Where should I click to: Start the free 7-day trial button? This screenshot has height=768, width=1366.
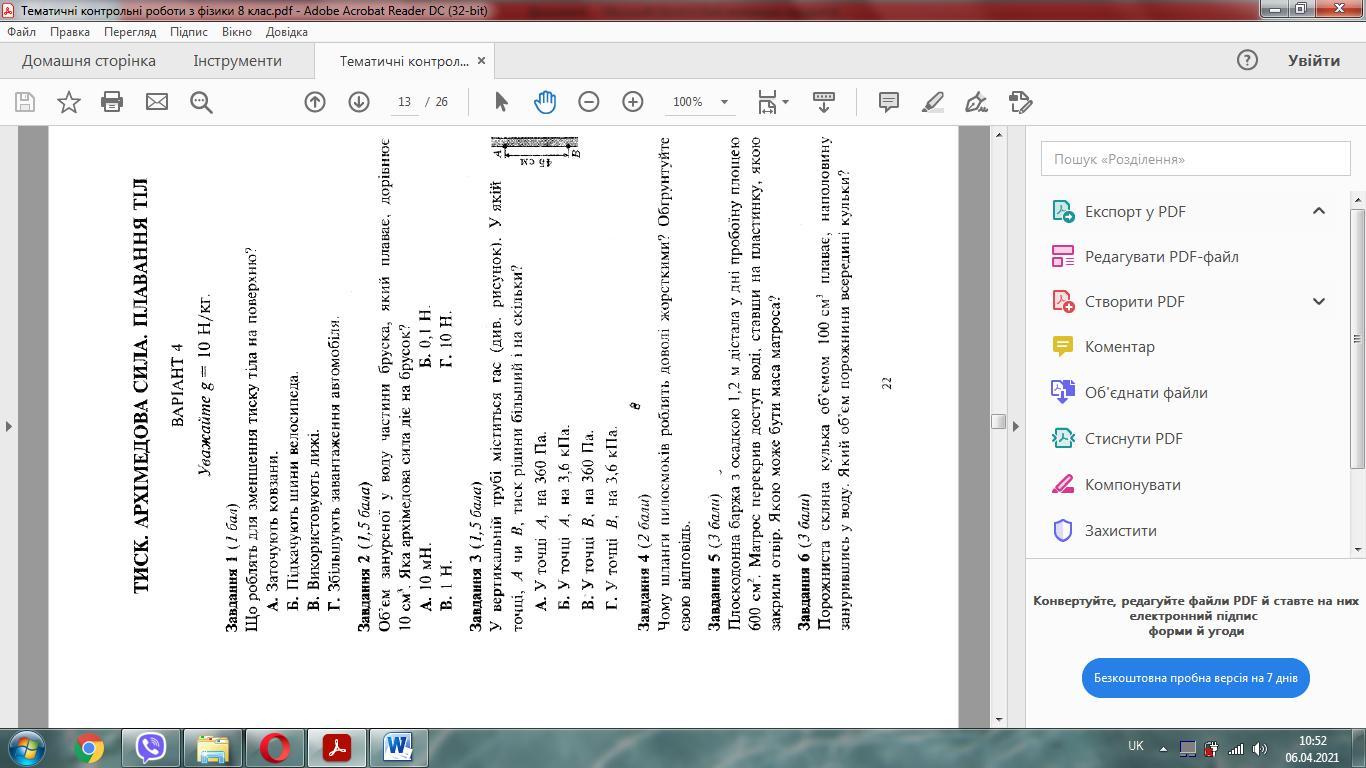[x=1196, y=678]
